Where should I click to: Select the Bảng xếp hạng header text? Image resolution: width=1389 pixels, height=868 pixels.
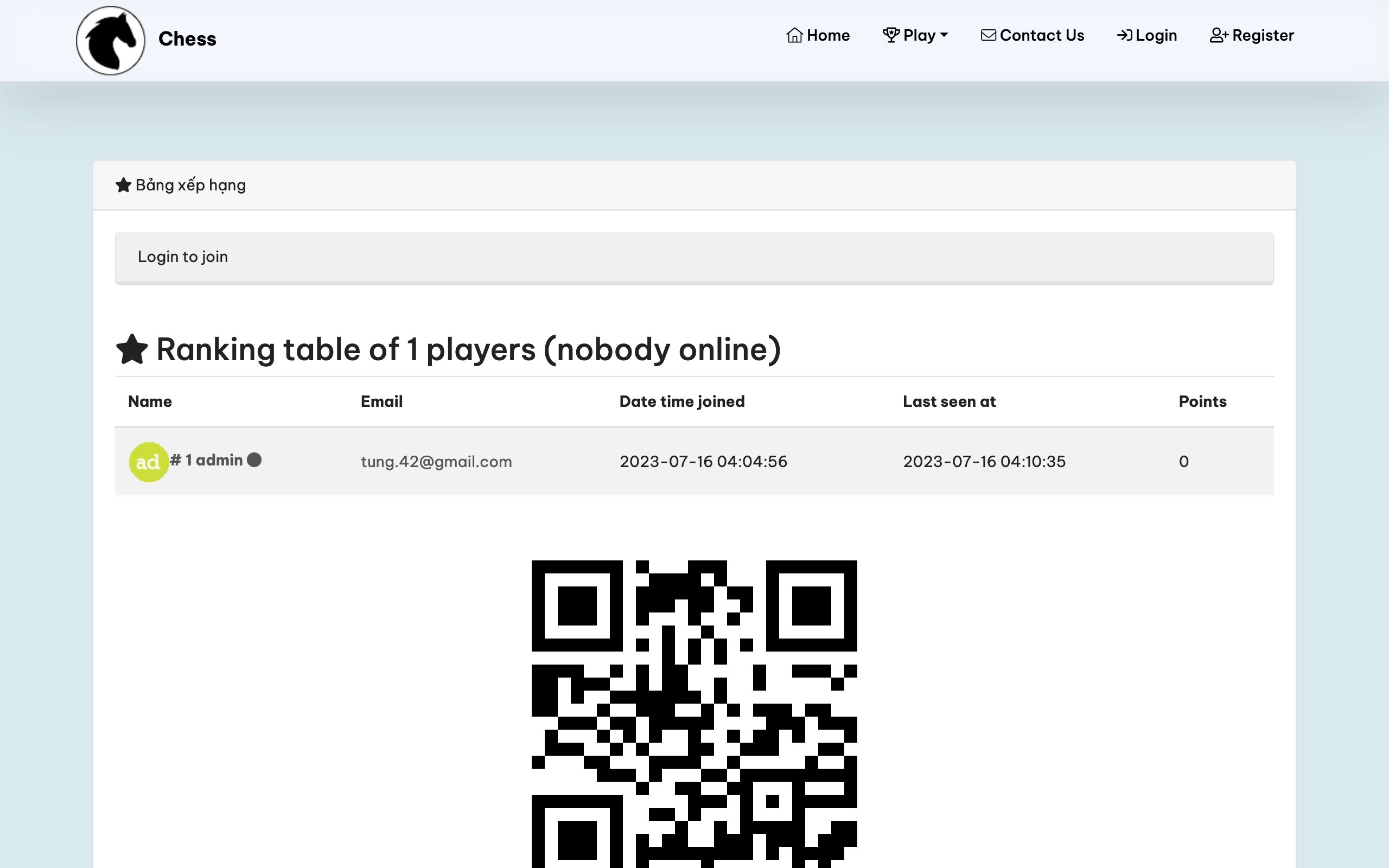[x=190, y=185]
